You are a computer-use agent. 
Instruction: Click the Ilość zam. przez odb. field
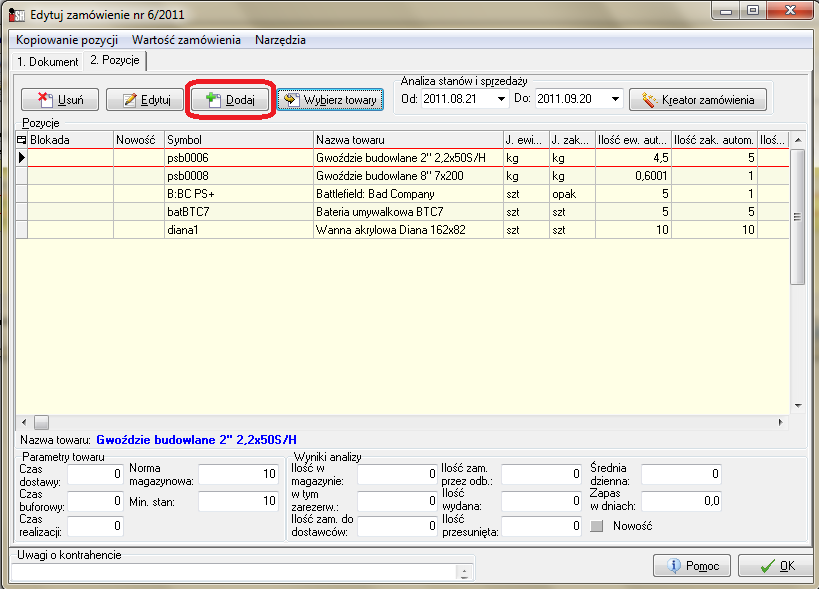pyautogui.click(x=541, y=474)
